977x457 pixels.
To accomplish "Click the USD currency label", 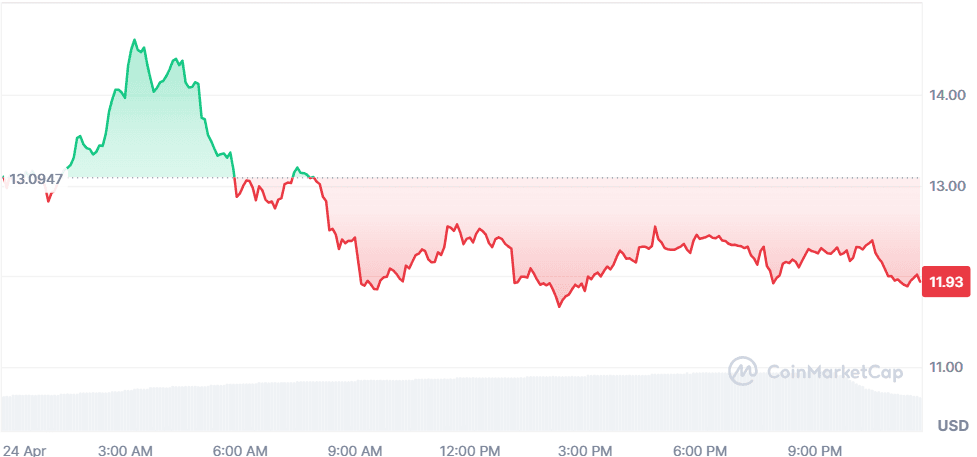I will click(x=952, y=426).
